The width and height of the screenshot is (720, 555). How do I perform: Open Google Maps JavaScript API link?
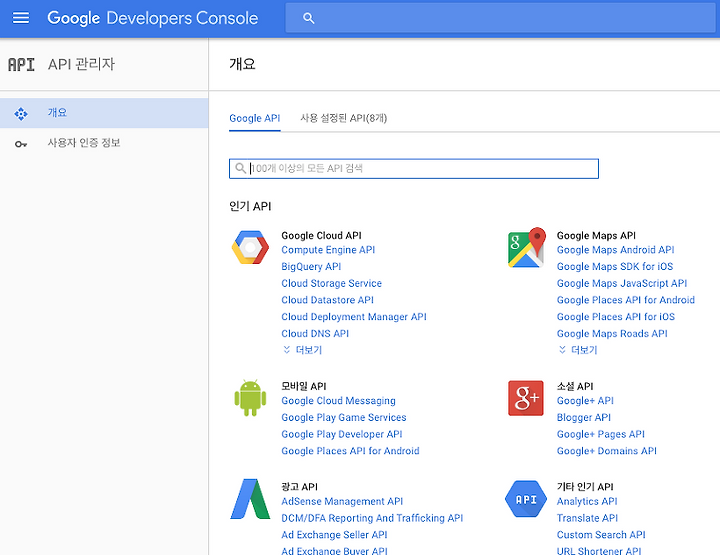tap(622, 283)
